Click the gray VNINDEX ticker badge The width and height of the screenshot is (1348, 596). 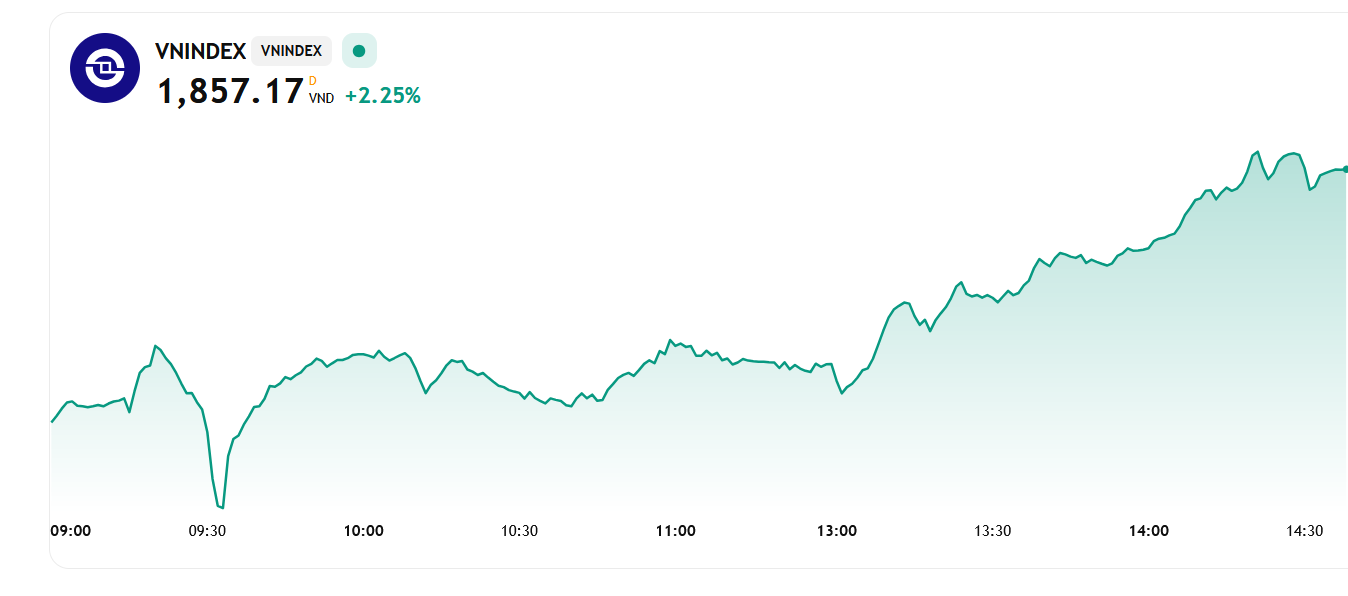click(291, 51)
